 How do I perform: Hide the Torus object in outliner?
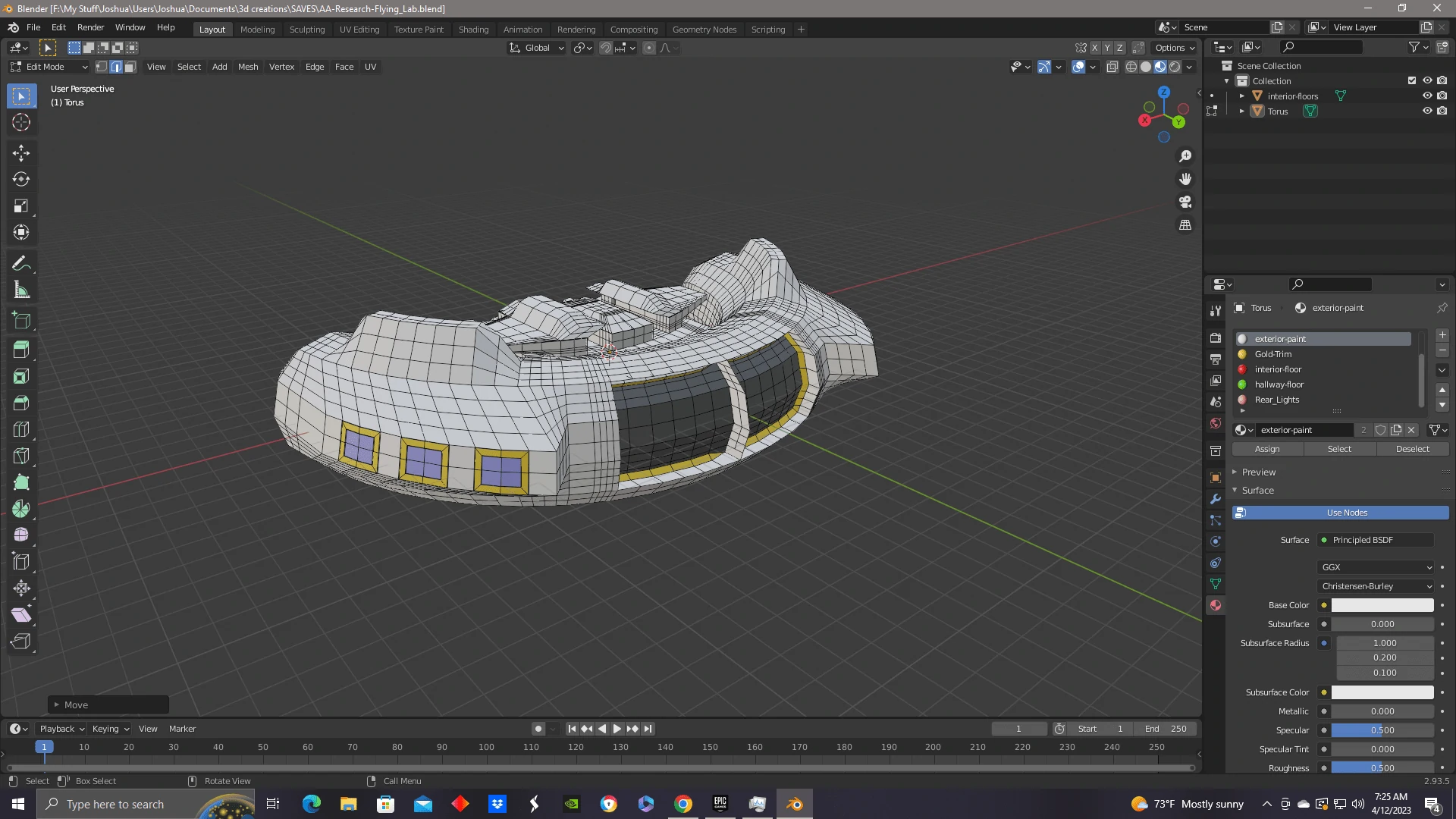(x=1426, y=111)
